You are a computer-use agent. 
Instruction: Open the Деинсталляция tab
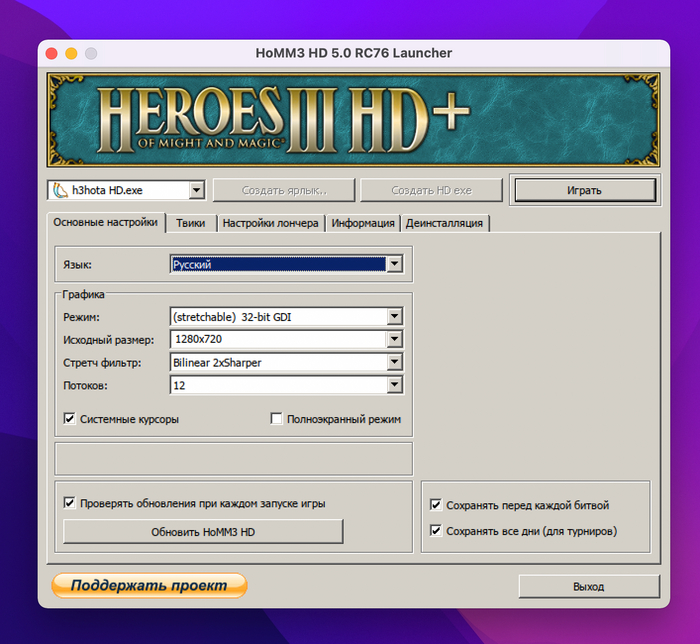pos(444,223)
